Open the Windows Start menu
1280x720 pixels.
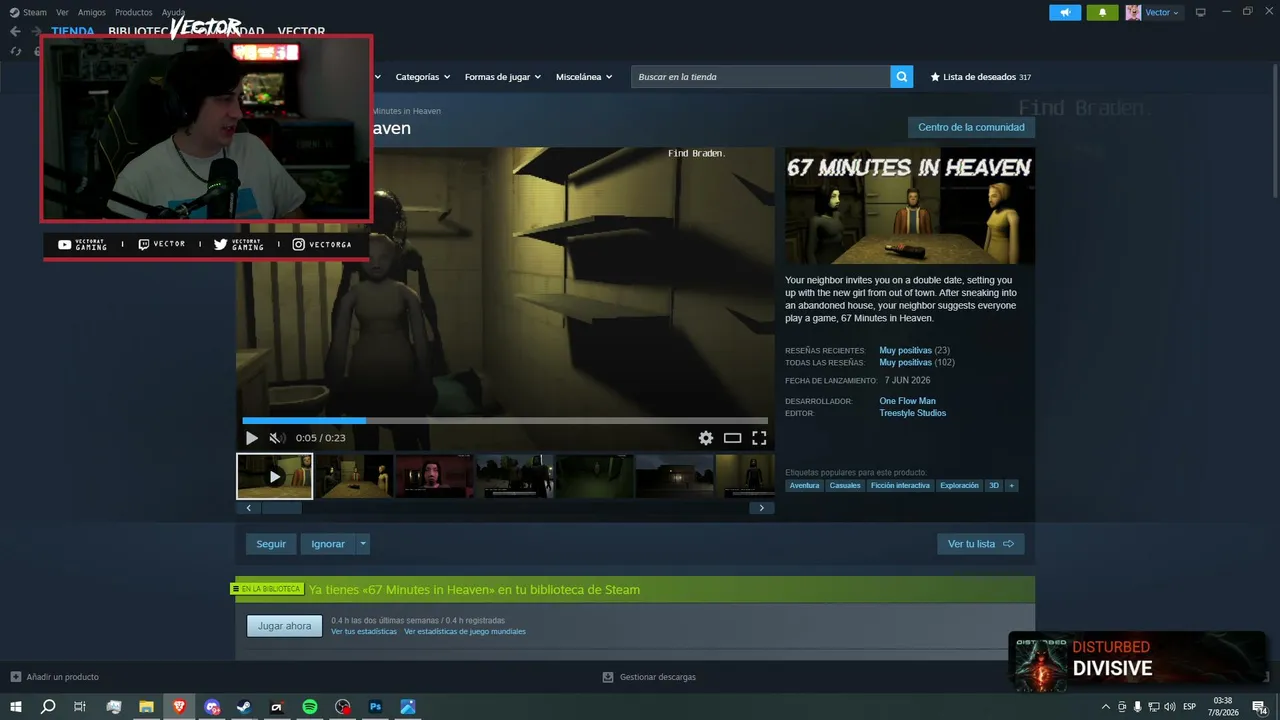16,707
